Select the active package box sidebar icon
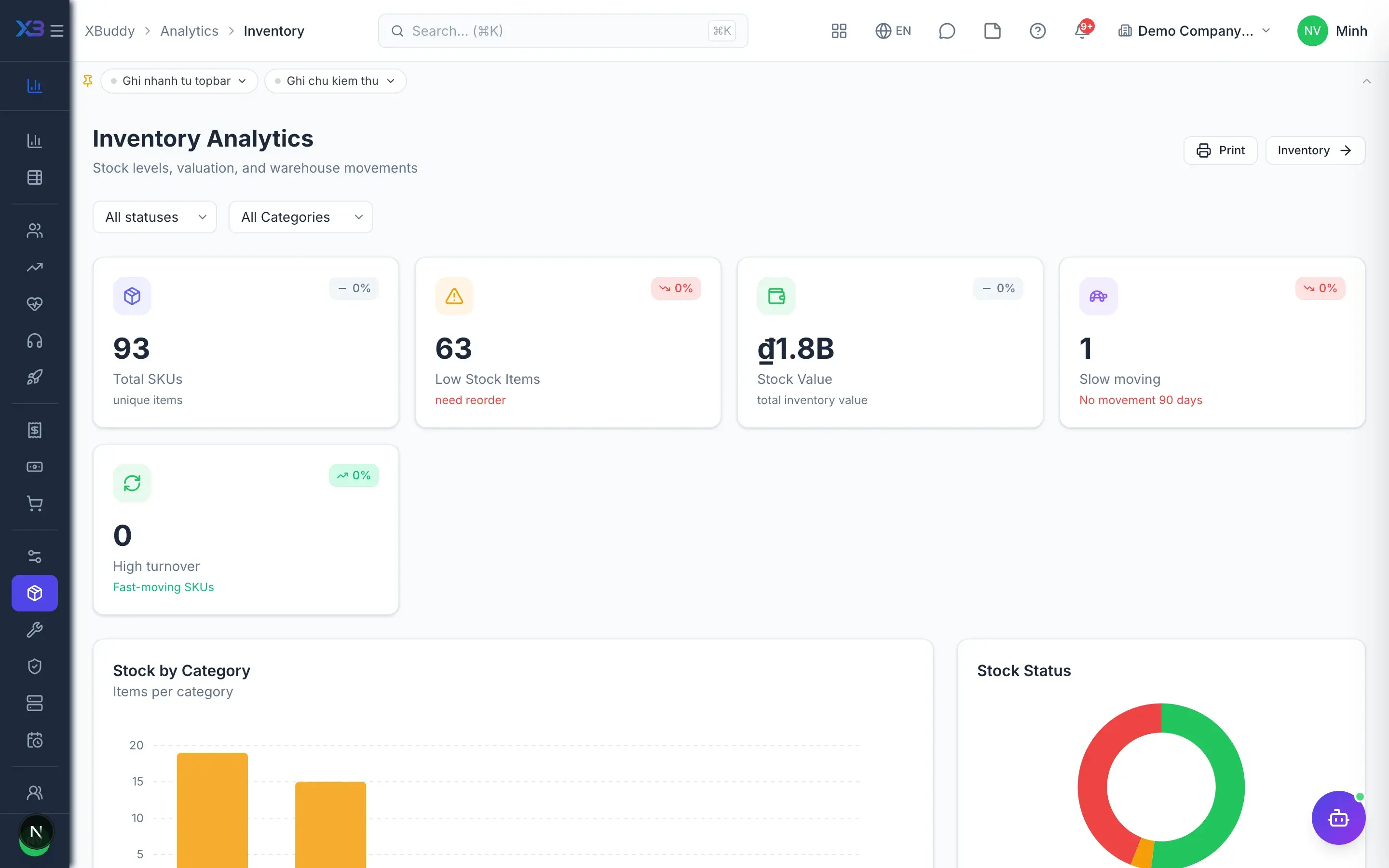This screenshot has height=868, width=1389. [x=34, y=593]
